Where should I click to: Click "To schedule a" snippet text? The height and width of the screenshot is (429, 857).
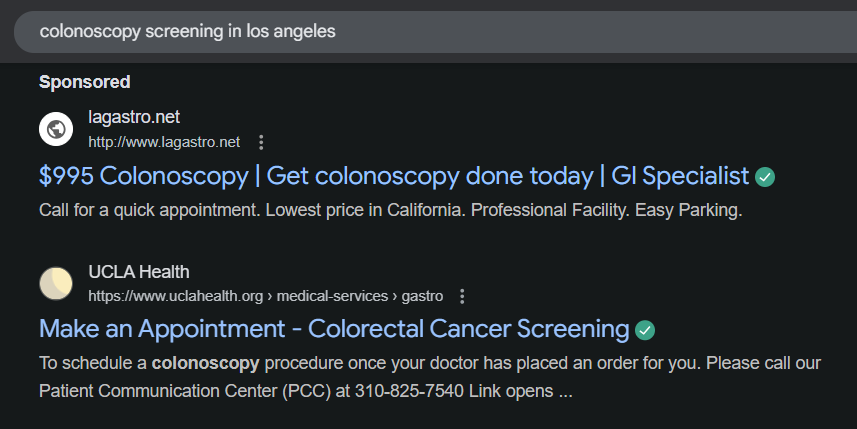pos(92,363)
